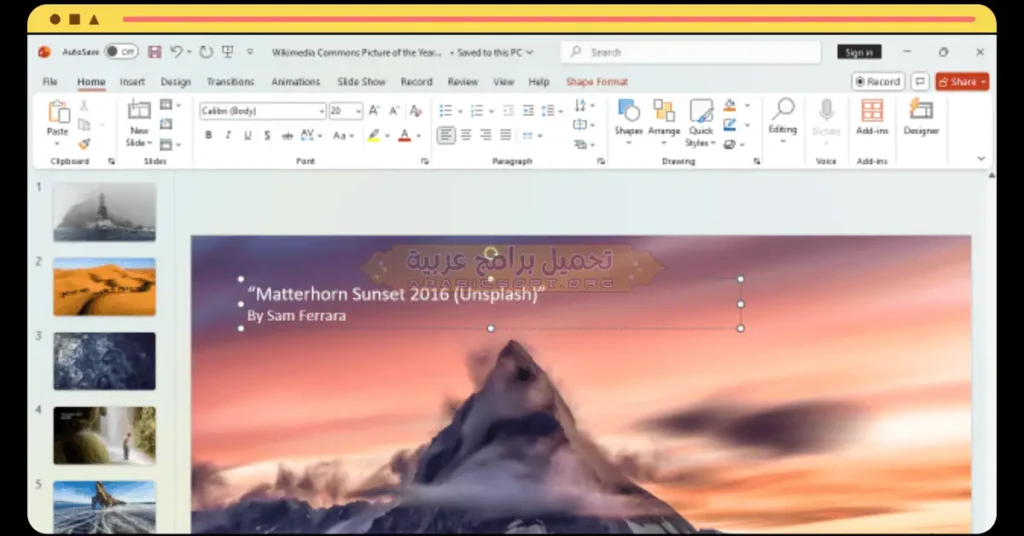Toggle Underline formatting
This screenshot has height=536, width=1024.
point(247,136)
